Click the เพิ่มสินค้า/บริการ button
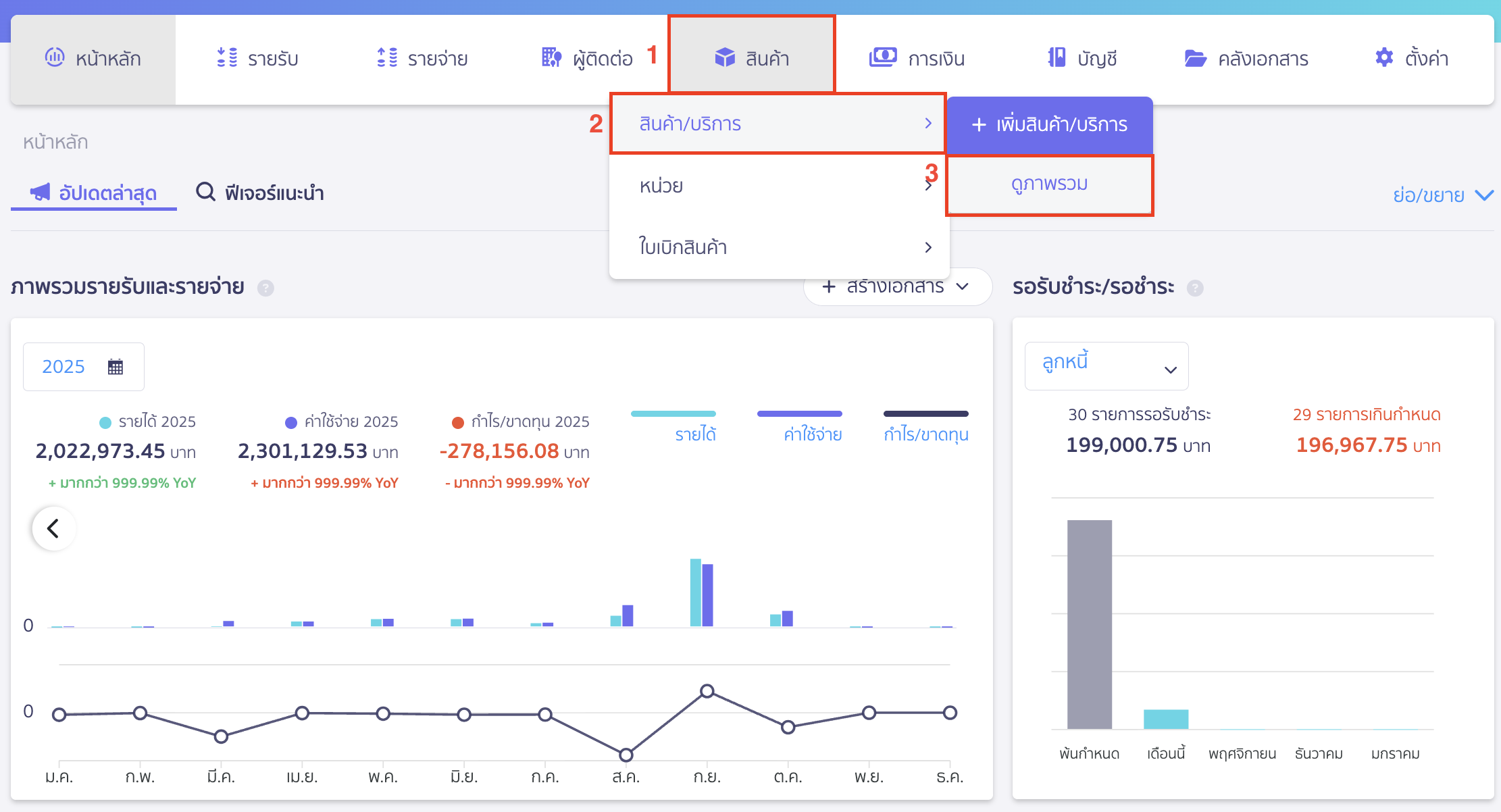 pyautogui.click(x=1049, y=124)
